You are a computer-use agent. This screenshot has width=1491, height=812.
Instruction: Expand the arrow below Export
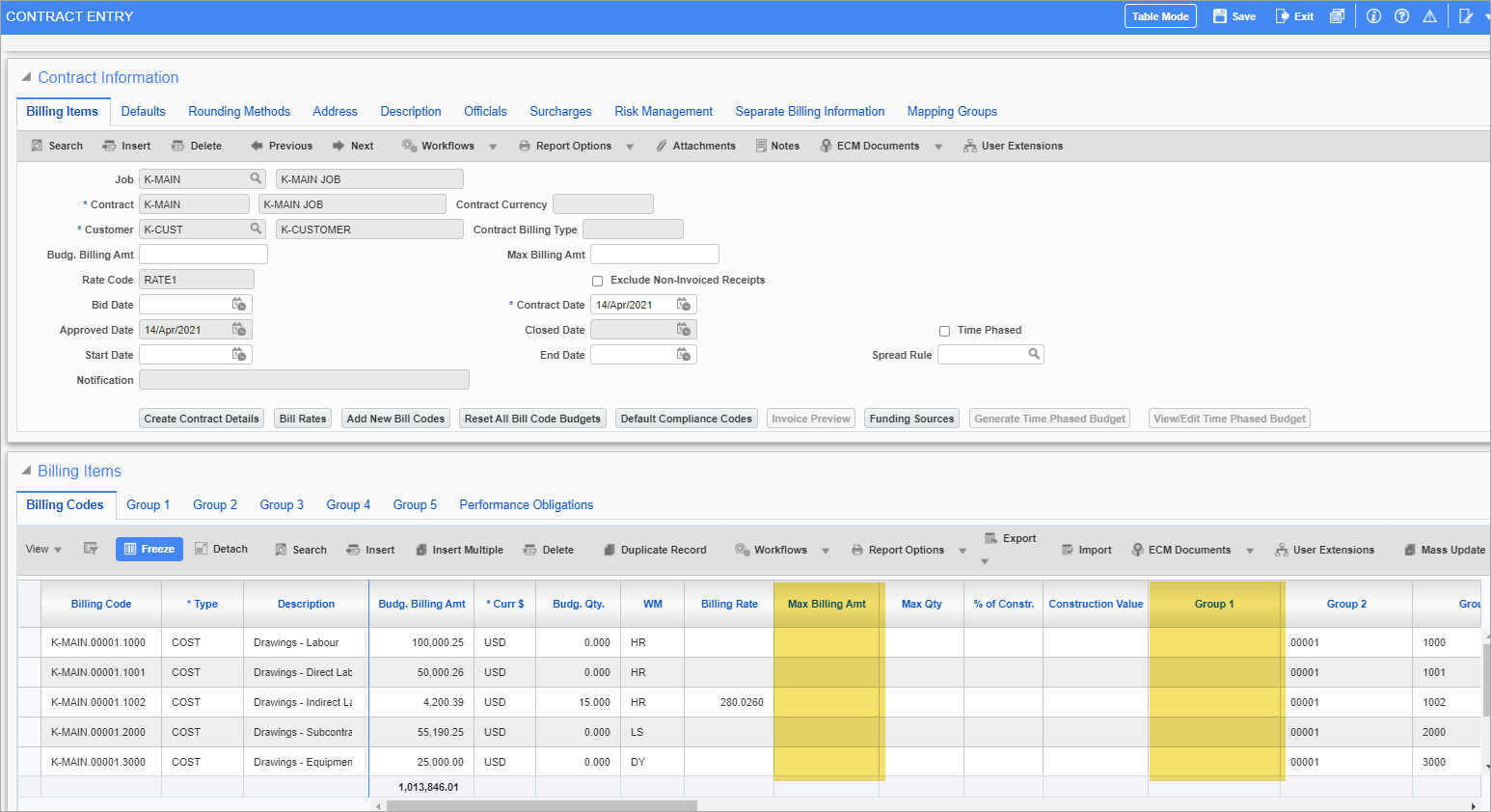coord(985,561)
